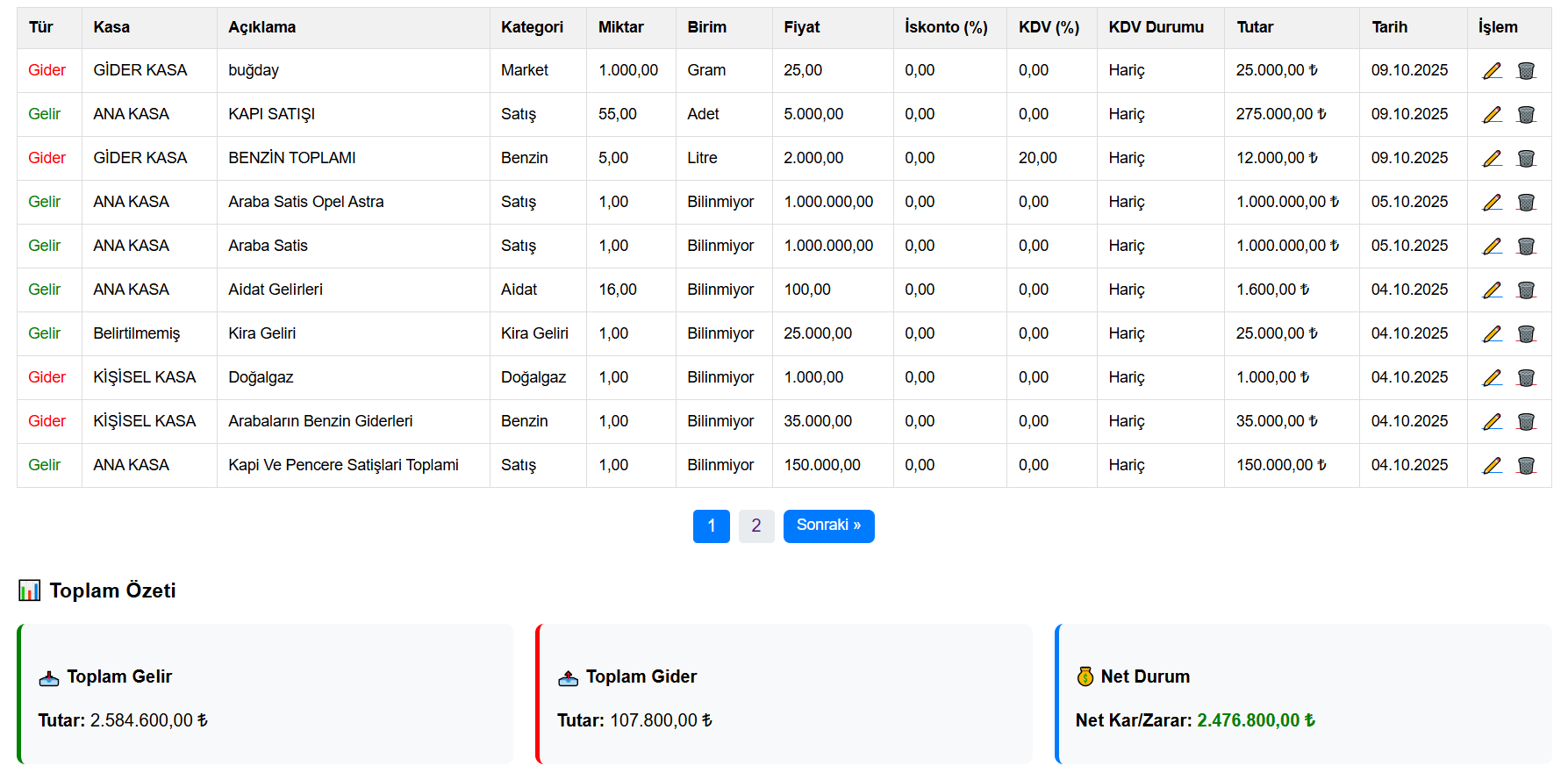Click the Açıklama column header
Screen dimensions: 1568x780
click(x=261, y=27)
